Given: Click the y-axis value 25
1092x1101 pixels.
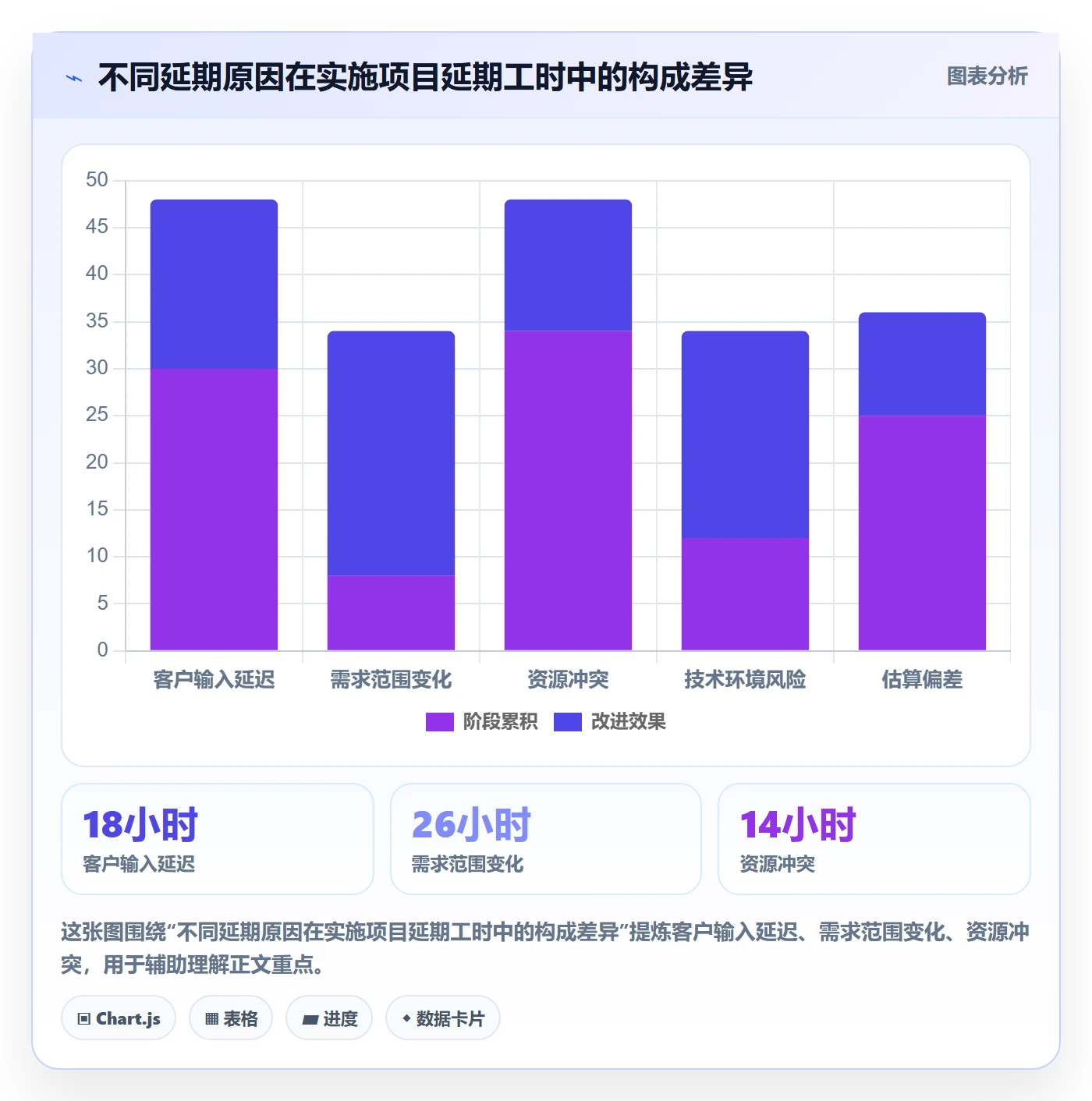Looking at the screenshot, I should click(97, 415).
